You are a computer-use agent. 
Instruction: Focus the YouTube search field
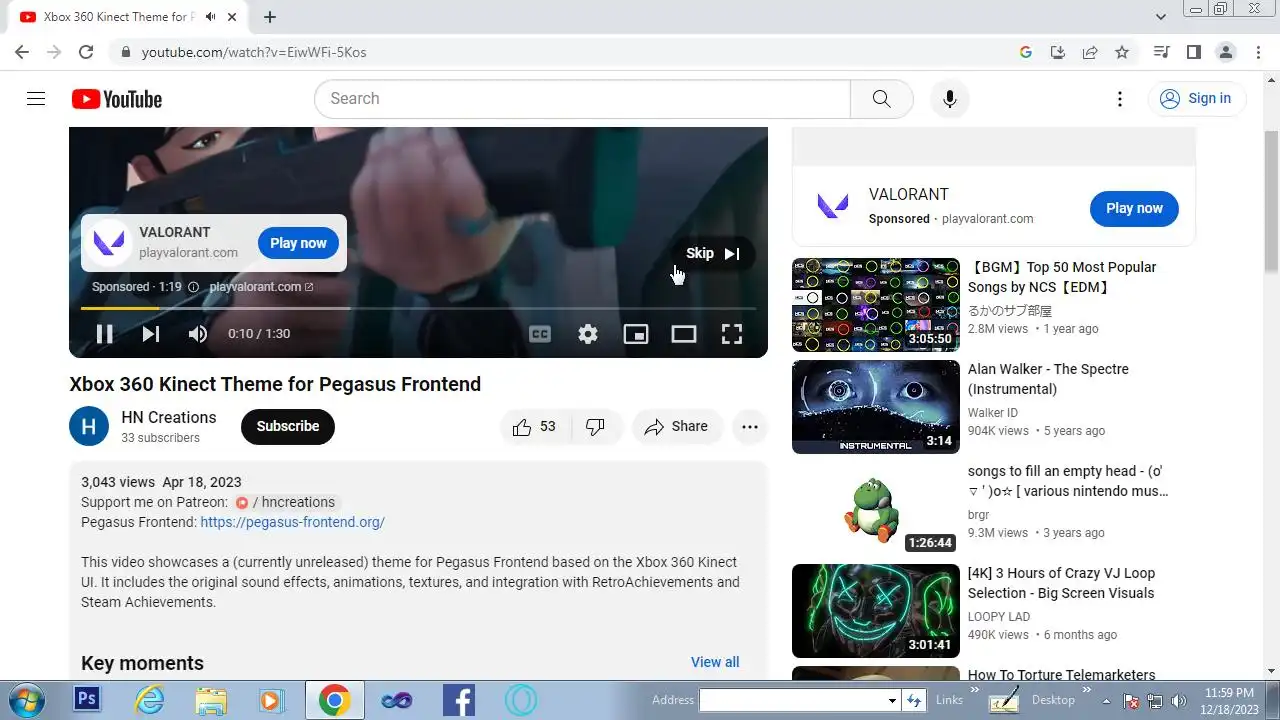[582, 99]
